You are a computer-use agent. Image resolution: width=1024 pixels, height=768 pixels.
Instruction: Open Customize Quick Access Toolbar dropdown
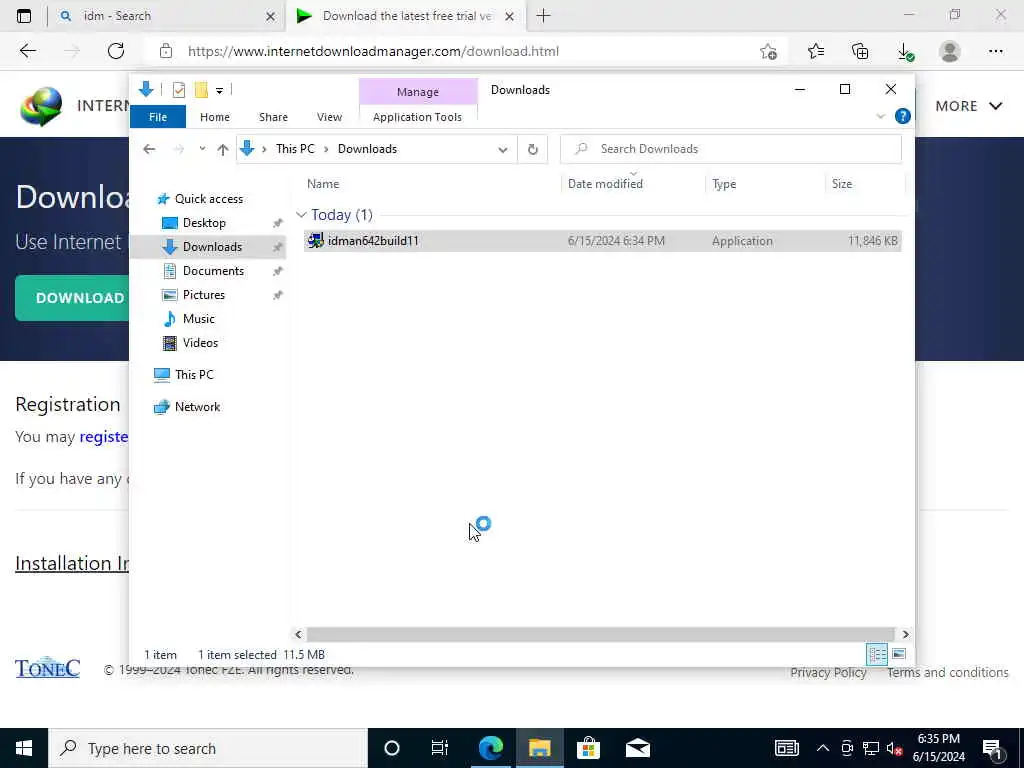point(219,91)
